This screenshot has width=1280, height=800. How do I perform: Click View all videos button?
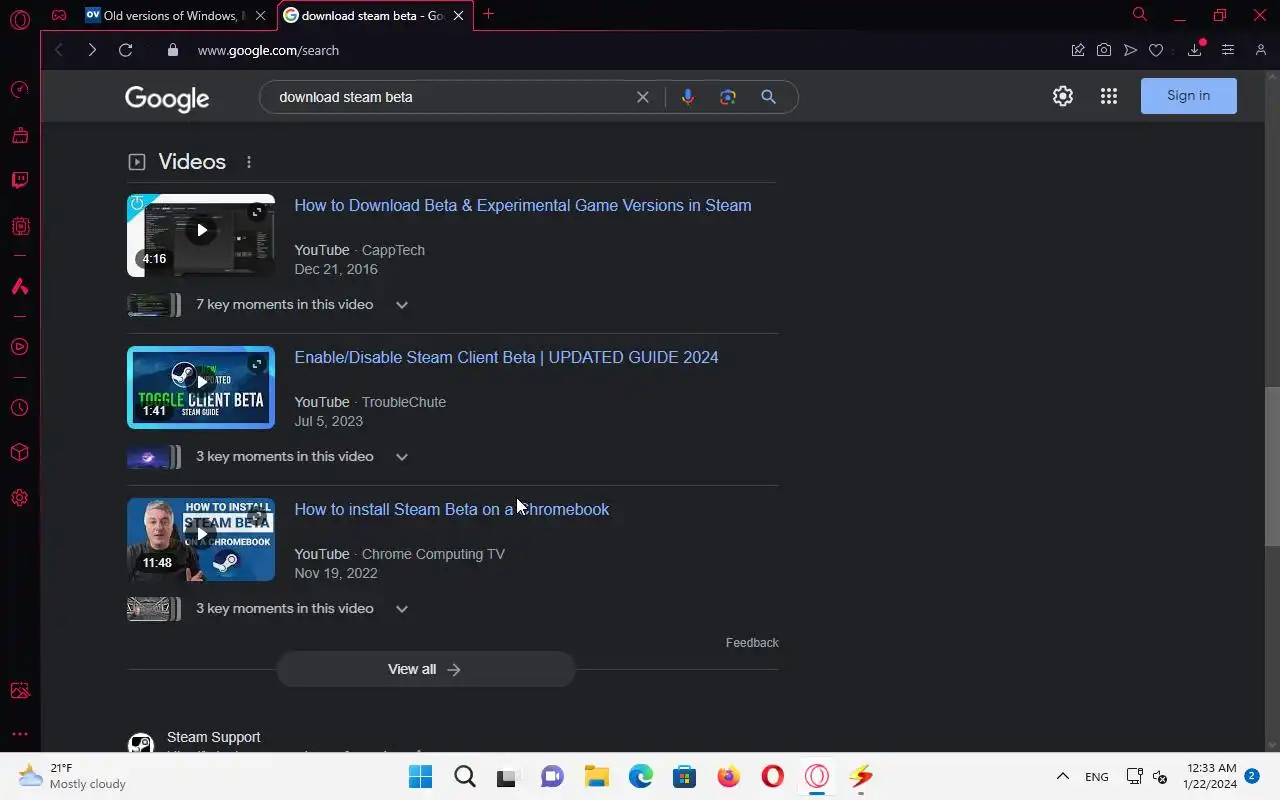pos(425,669)
